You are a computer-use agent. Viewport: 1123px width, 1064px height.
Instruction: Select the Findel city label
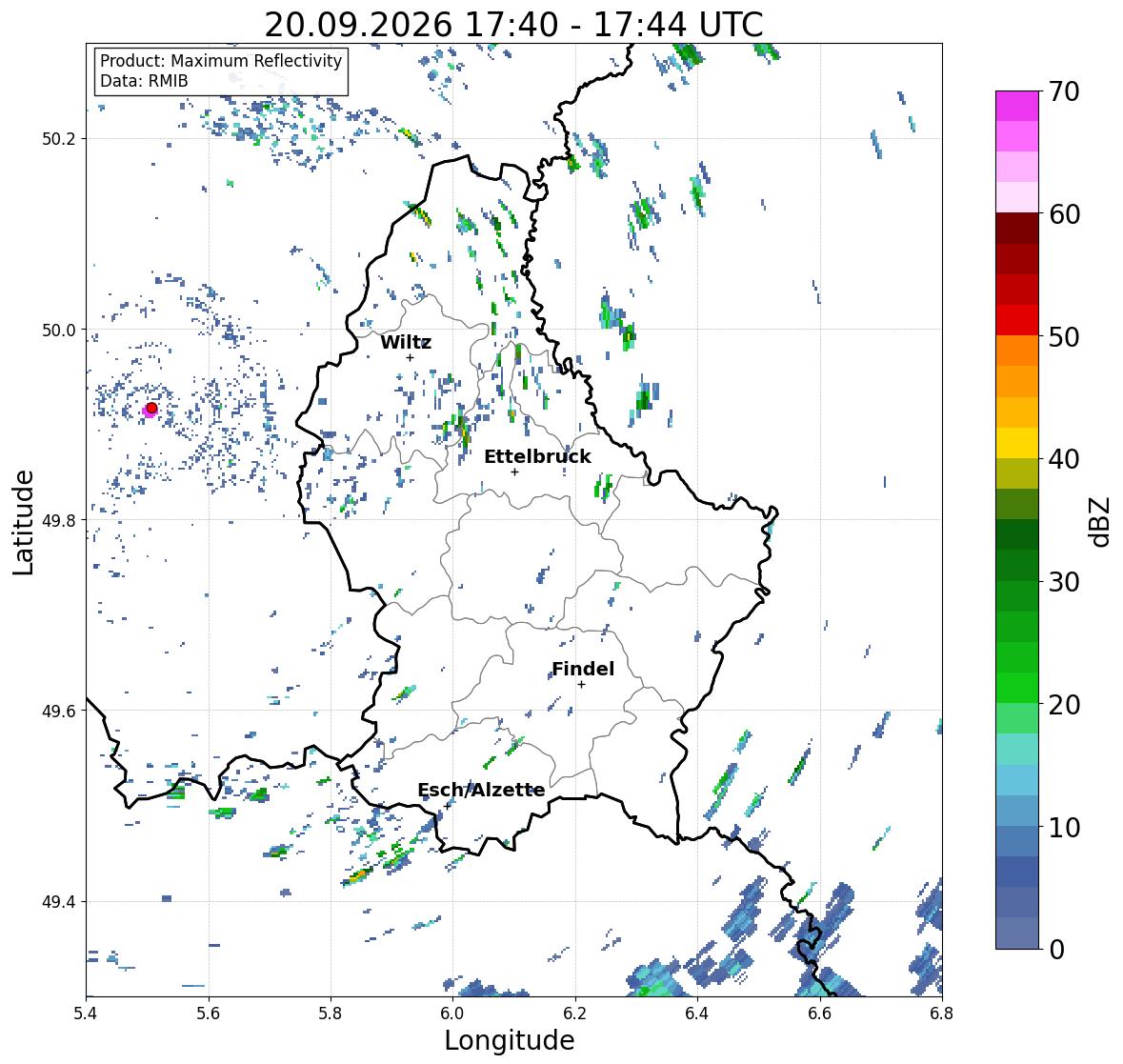click(x=583, y=669)
